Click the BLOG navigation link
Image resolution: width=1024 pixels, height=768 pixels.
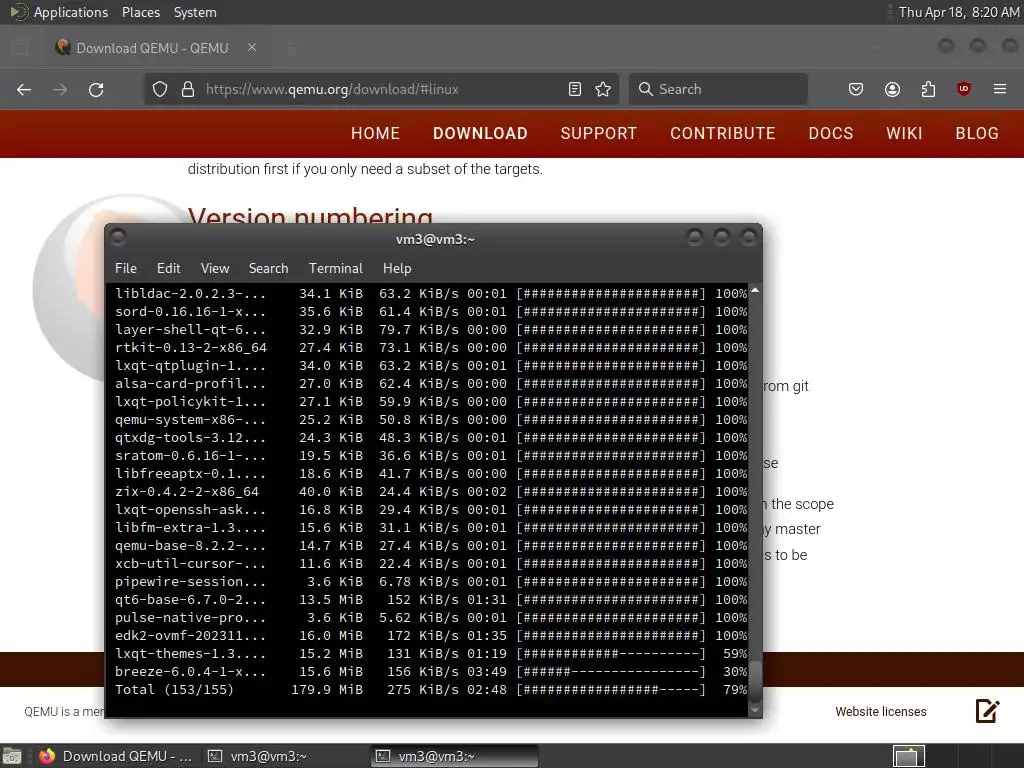click(x=977, y=133)
